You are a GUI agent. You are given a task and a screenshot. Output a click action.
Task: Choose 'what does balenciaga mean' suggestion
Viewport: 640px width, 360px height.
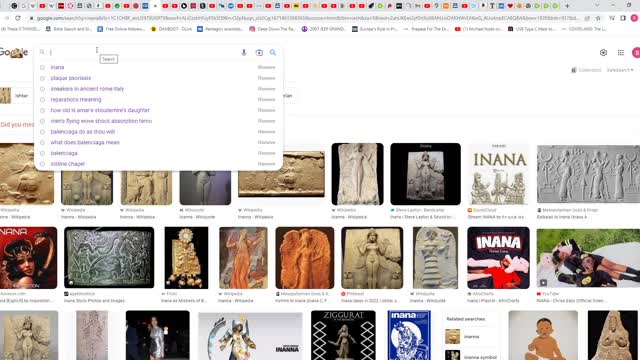pyautogui.click(x=85, y=142)
